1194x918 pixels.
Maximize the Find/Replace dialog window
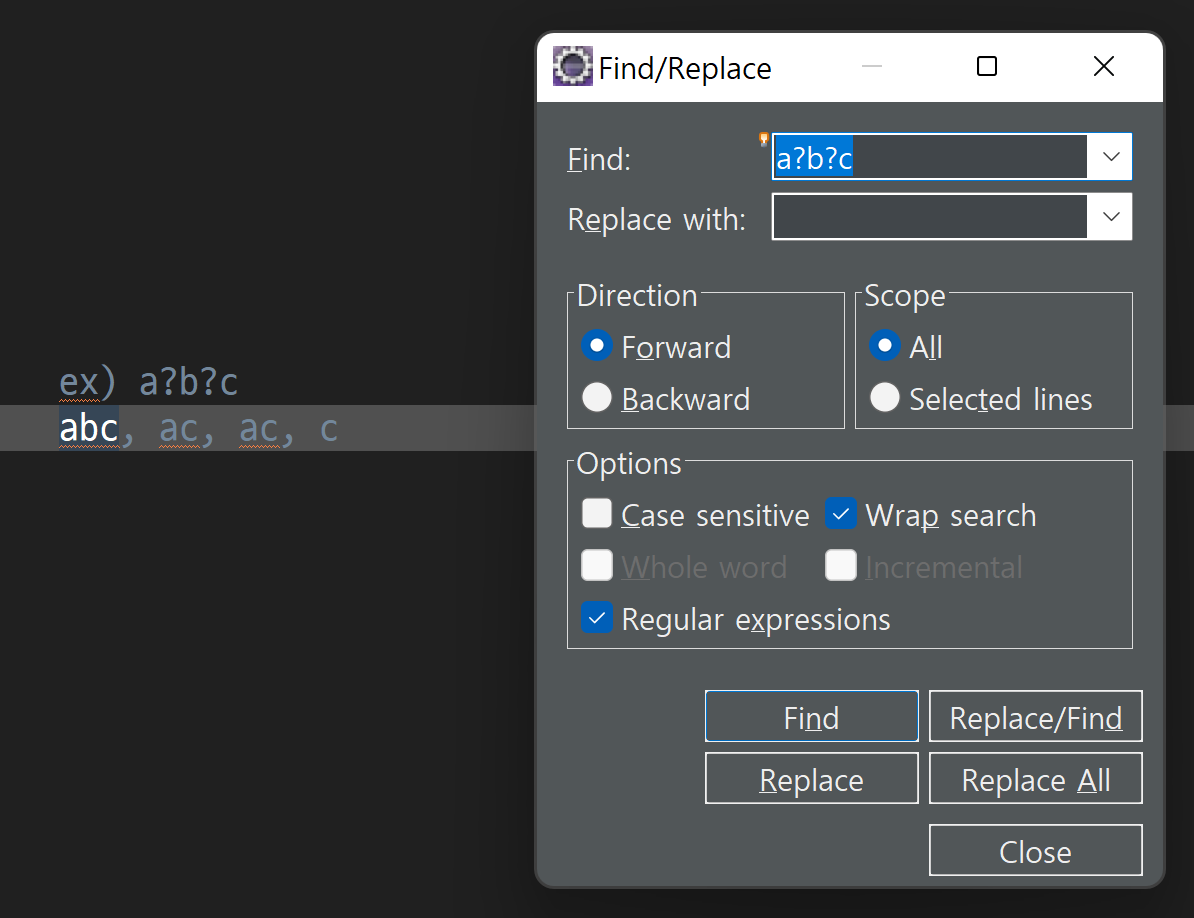[x=987, y=67]
